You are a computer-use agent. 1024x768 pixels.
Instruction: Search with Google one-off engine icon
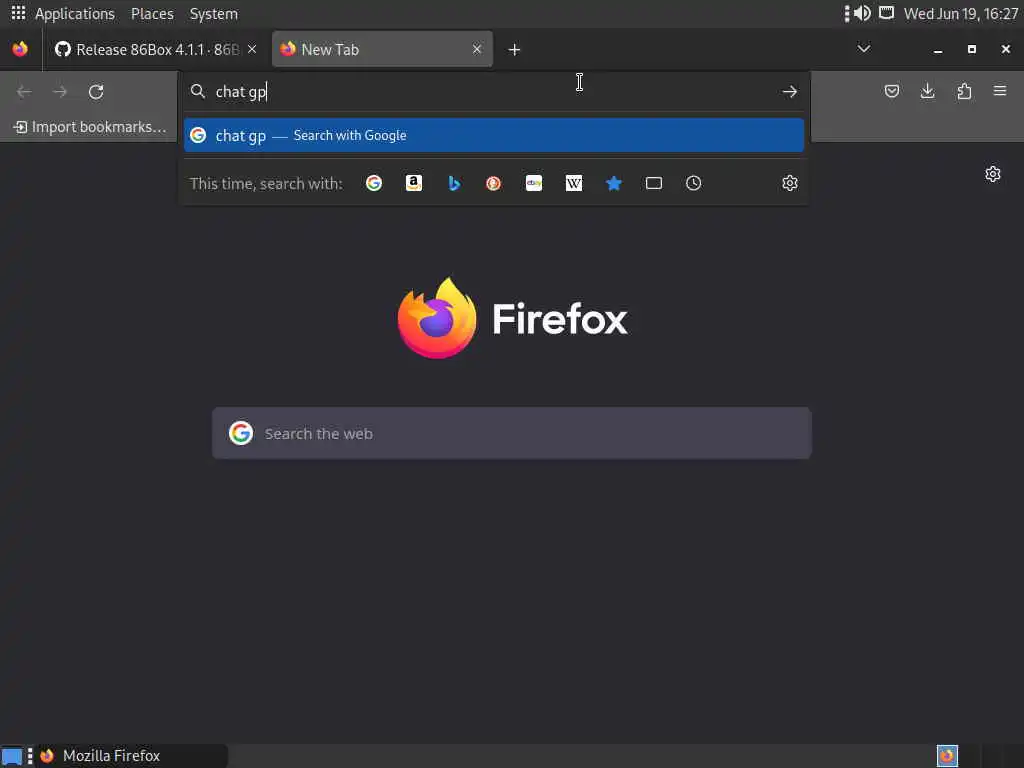click(374, 184)
